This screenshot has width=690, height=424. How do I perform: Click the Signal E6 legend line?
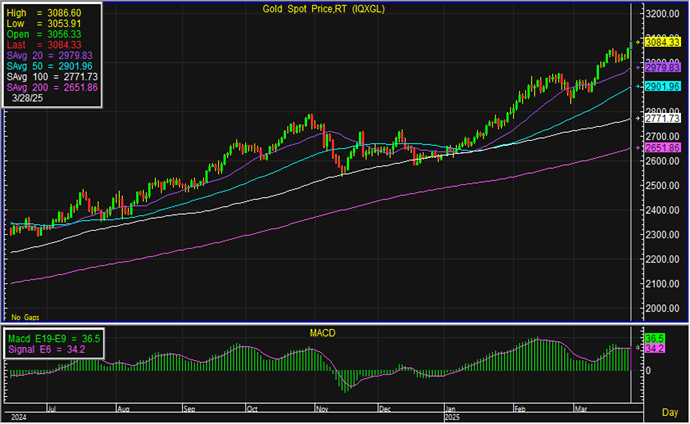[40, 350]
